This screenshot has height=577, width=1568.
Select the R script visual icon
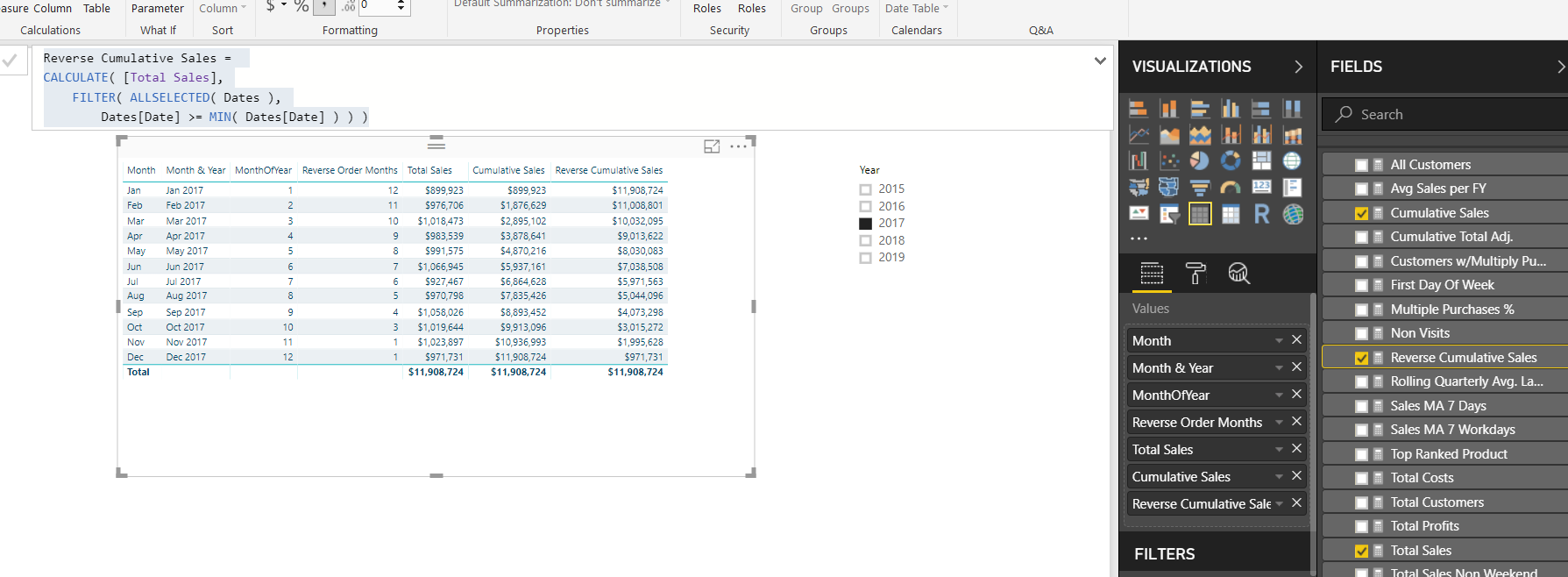pyautogui.click(x=1261, y=214)
